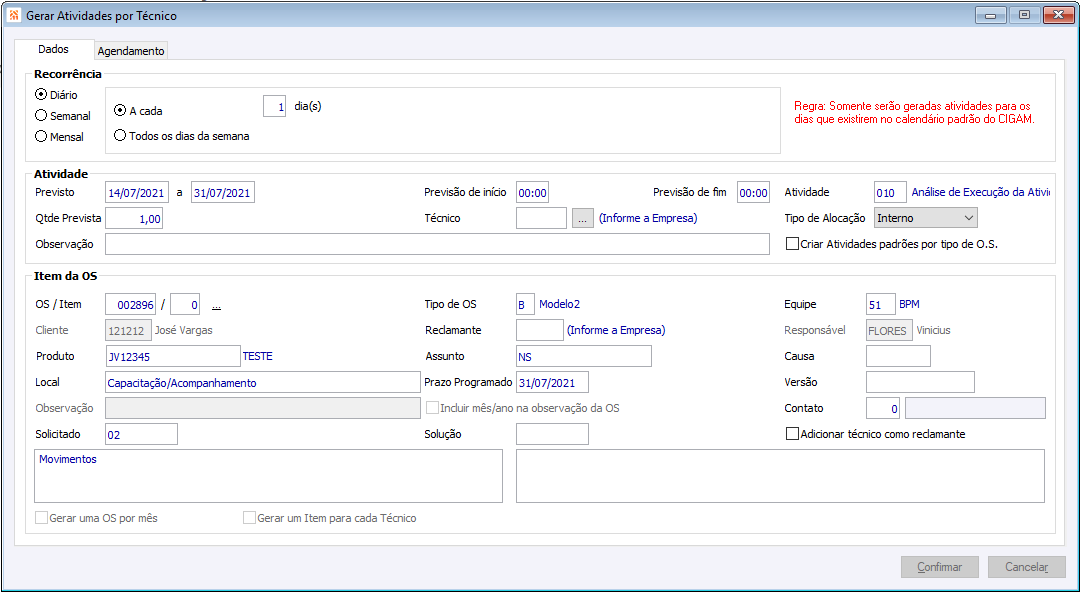Click the Previsão de início time field
This screenshot has height=592, width=1081.
coord(532,193)
